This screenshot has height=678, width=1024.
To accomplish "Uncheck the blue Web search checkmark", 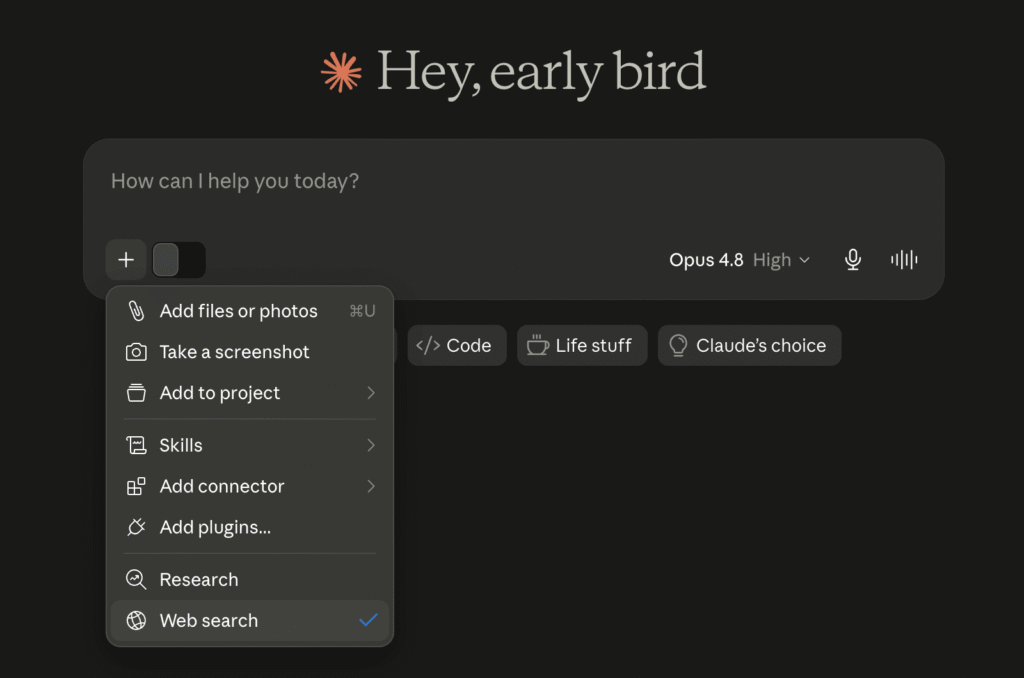I will pyautogui.click(x=368, y=620).
